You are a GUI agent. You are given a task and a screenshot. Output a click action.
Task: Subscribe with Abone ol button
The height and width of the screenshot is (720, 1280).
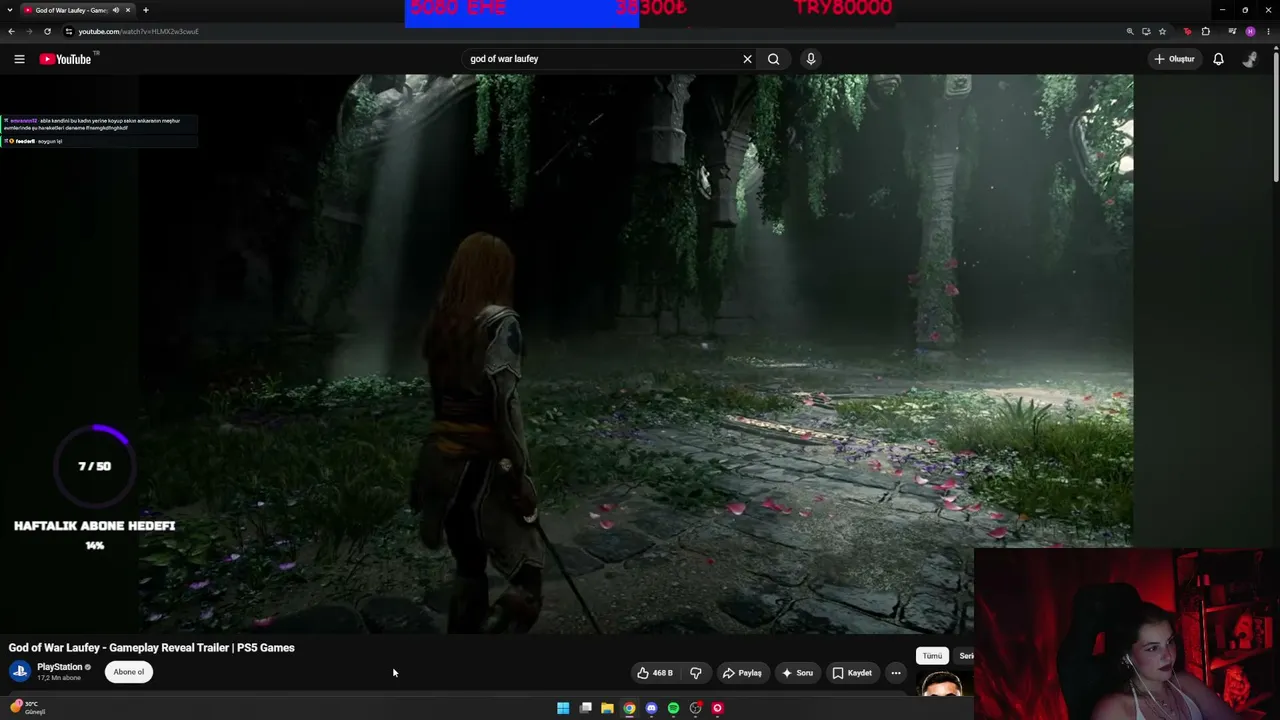point(129,672)
